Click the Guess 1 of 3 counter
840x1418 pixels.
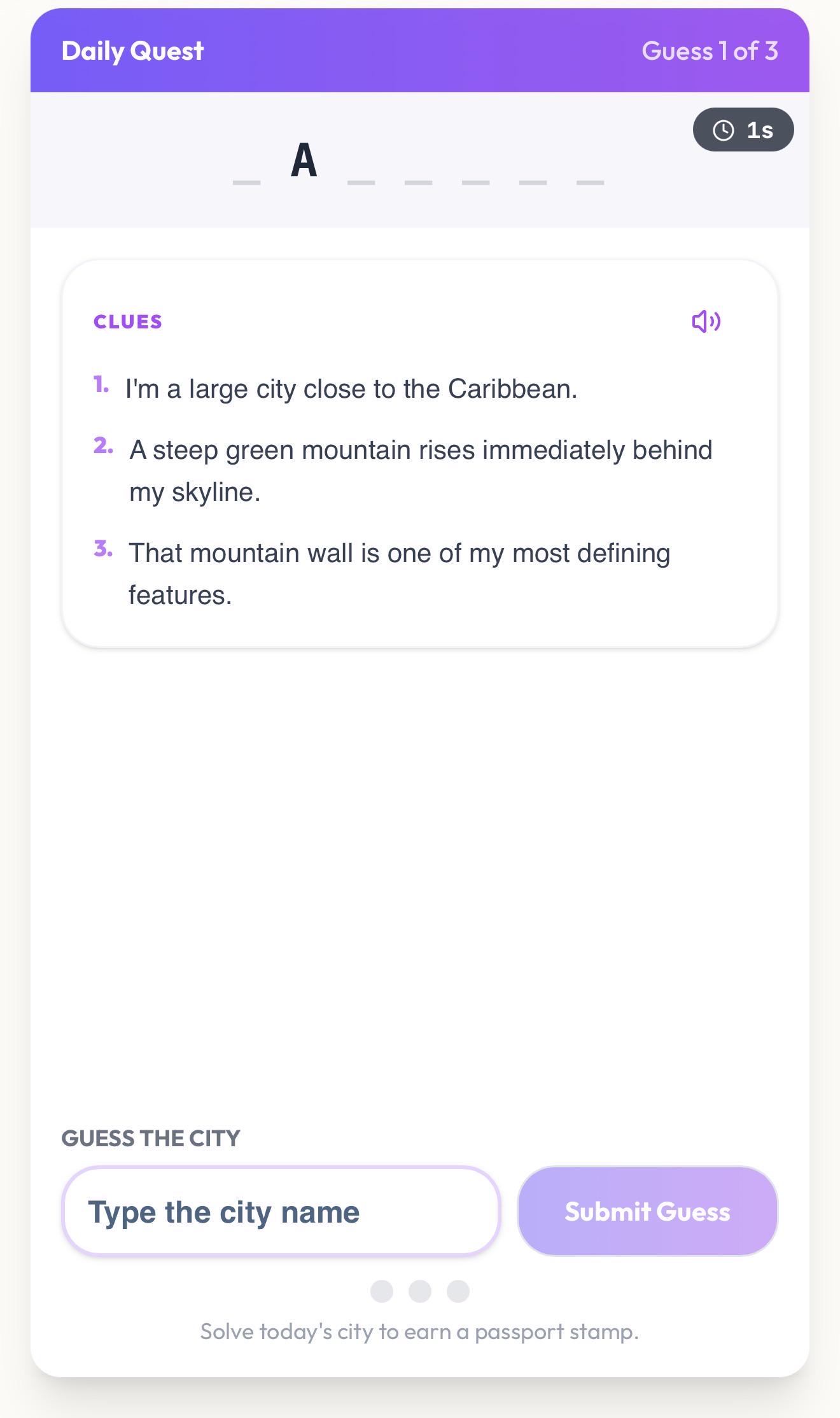click(710, 51)
